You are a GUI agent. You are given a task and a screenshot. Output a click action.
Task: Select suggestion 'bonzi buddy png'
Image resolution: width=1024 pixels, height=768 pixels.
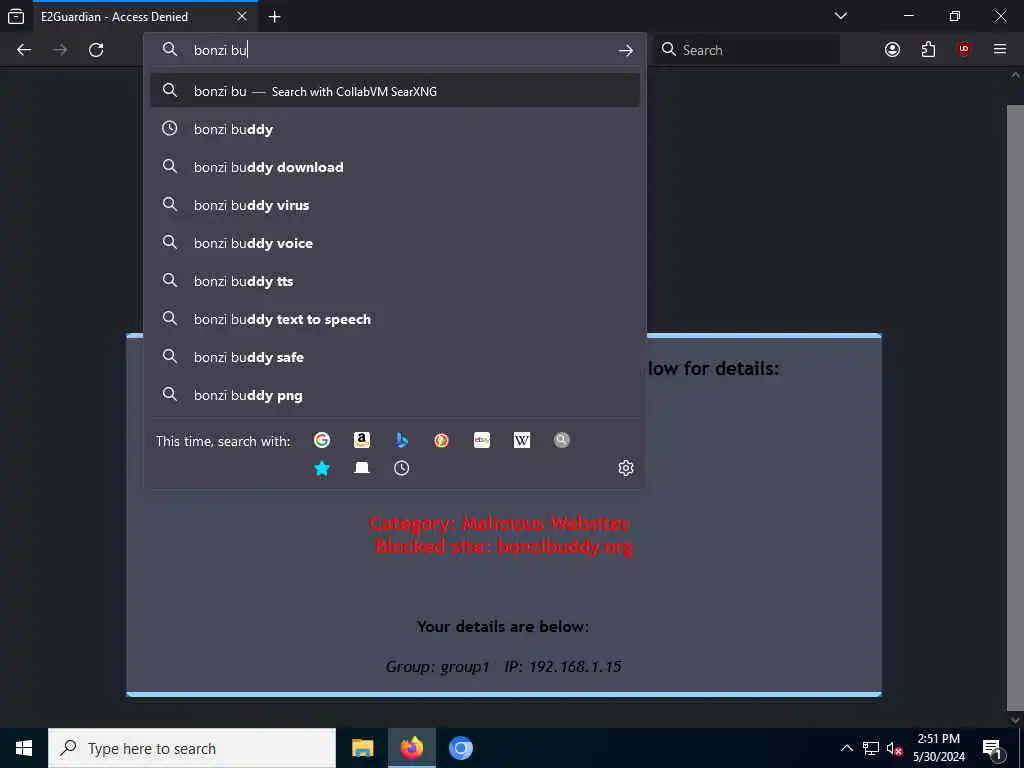click(394, 395)
